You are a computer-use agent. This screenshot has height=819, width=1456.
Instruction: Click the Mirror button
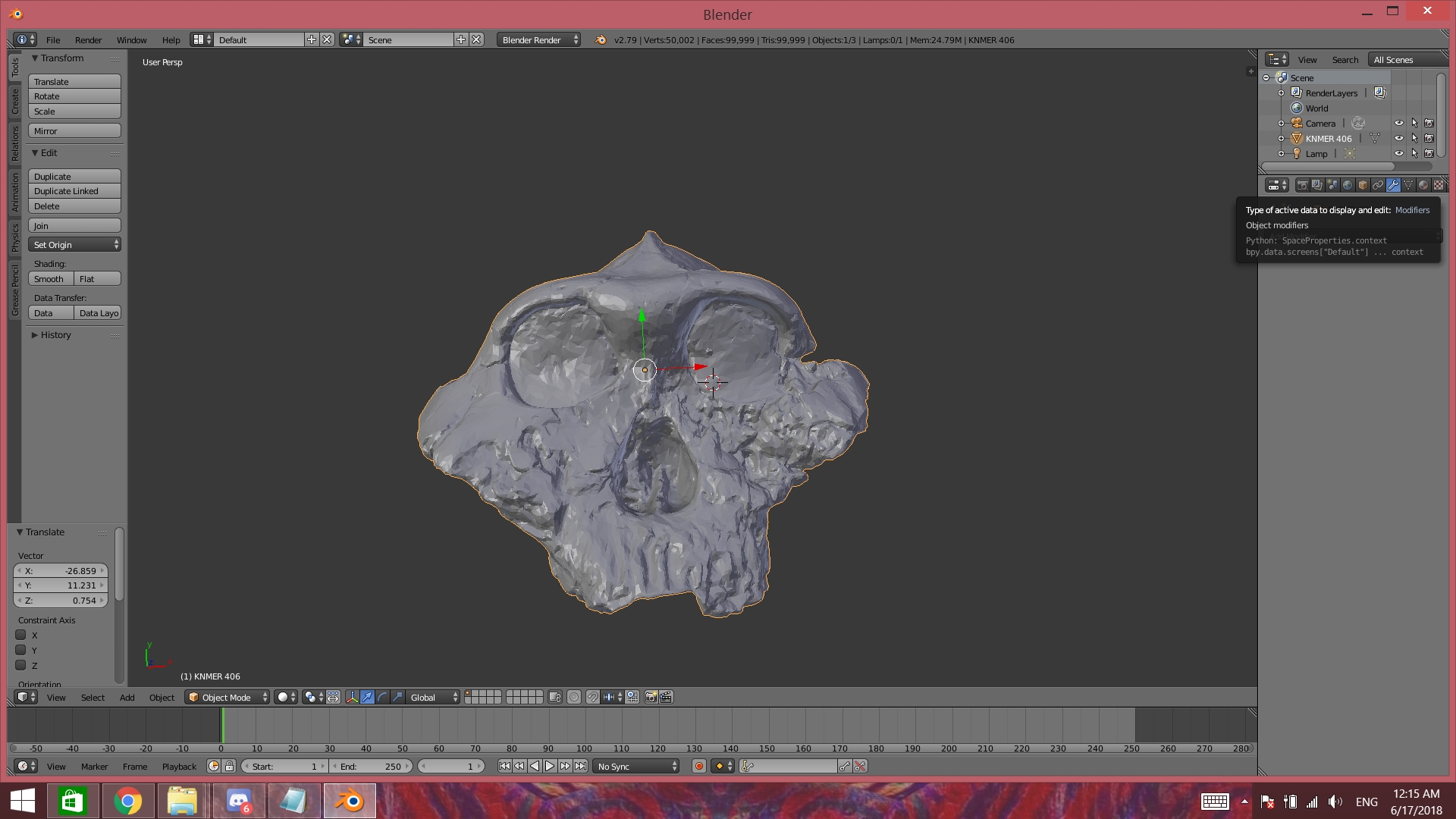(x=74, y=130)
